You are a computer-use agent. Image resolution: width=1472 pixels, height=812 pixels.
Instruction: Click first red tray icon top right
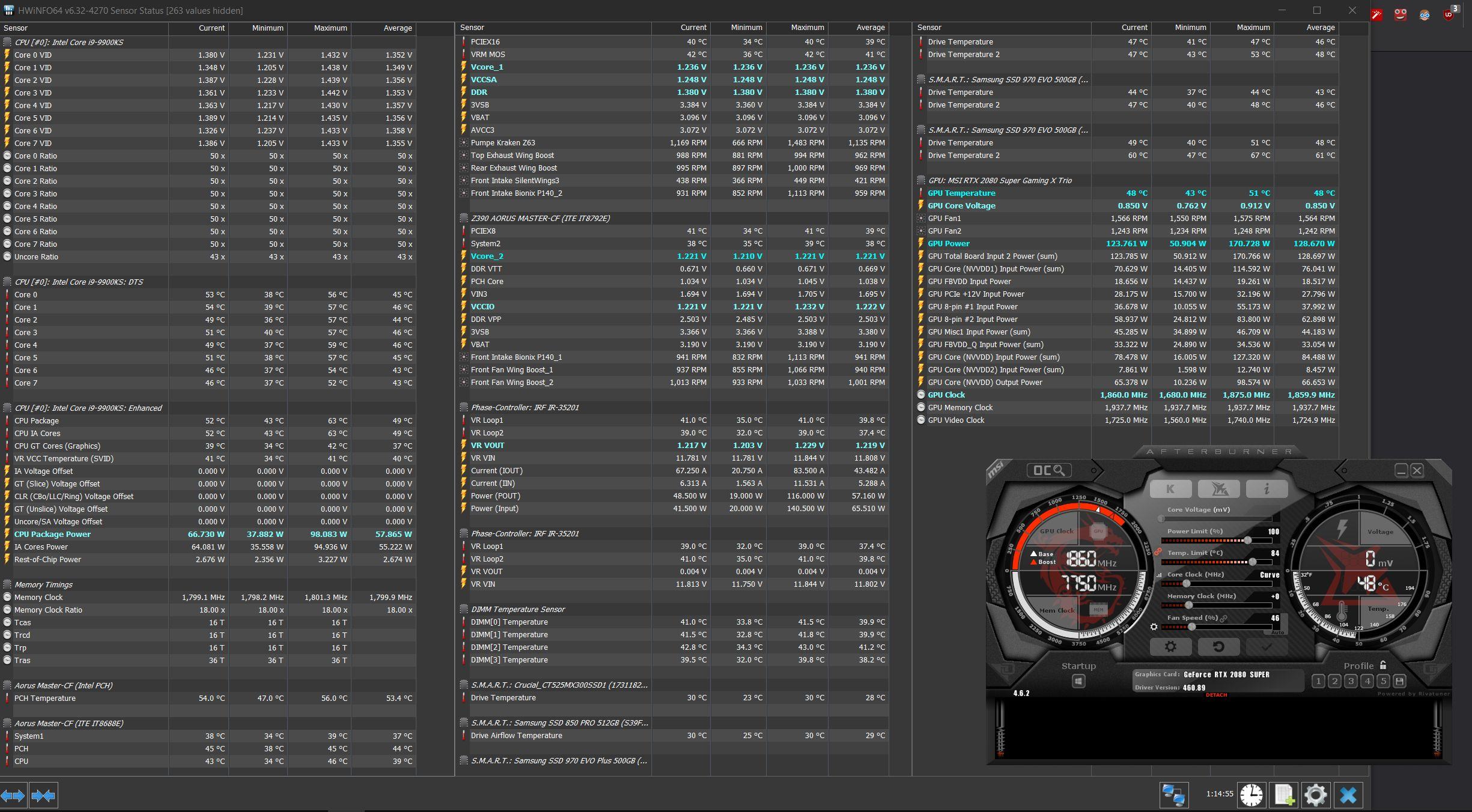tap(1376, 14)
